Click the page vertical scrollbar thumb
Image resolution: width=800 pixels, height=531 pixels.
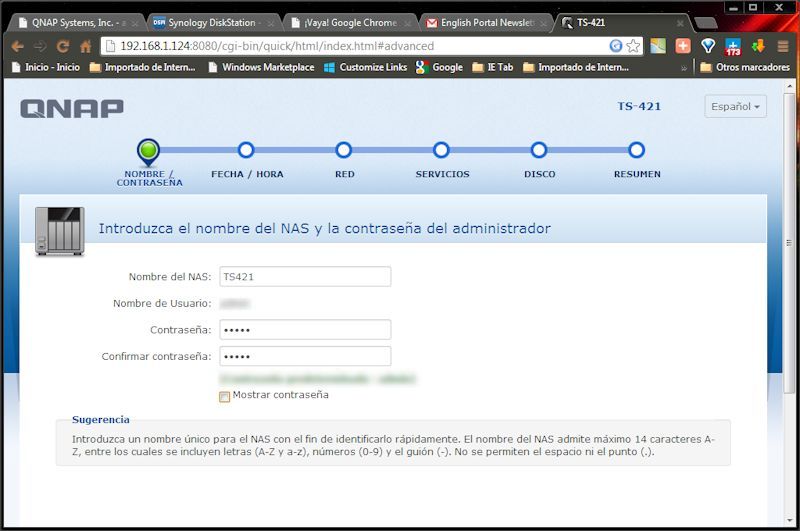pyautogui.click(x=789, y=242)
